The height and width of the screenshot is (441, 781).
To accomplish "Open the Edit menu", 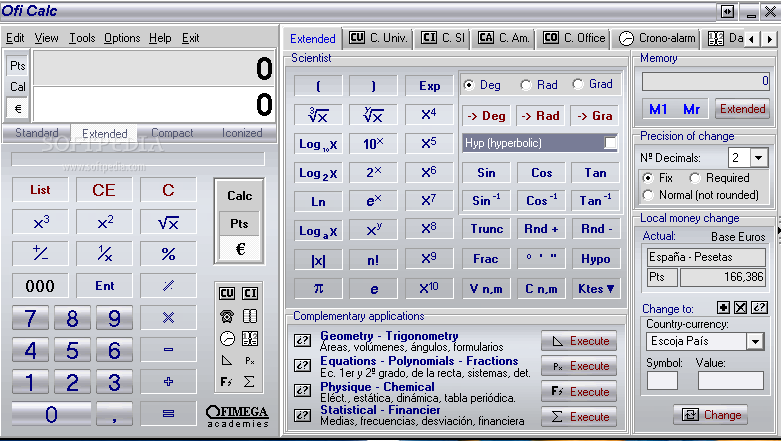I will point(15,38).
